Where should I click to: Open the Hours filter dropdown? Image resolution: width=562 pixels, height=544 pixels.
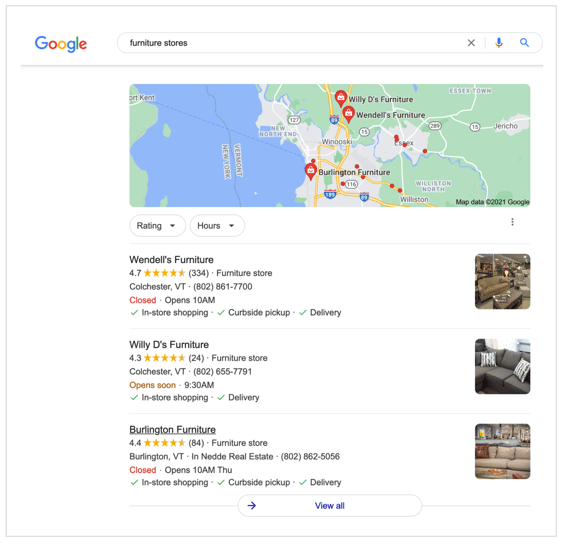coord(217,226)
